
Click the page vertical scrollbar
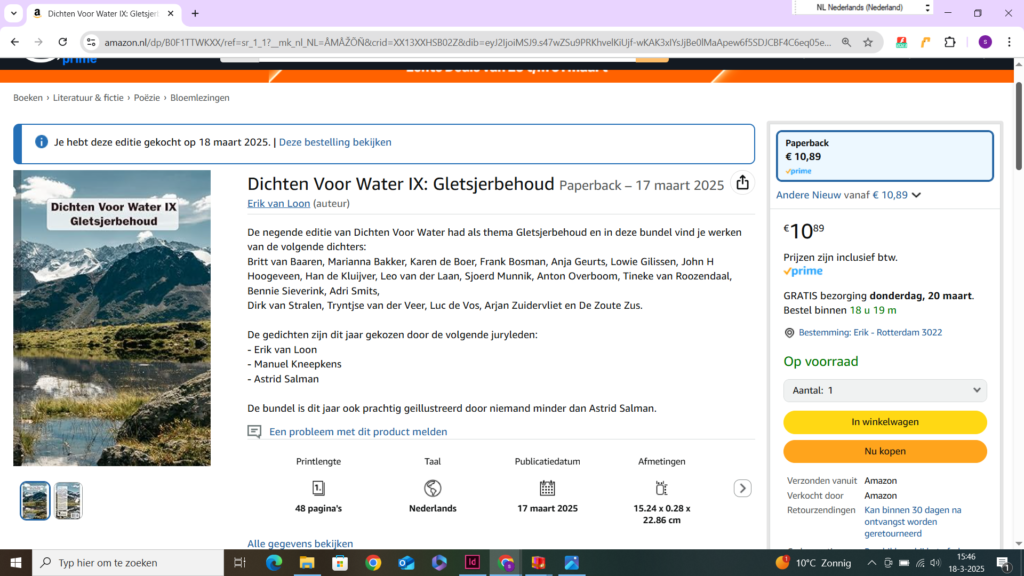pos(1019,124)
